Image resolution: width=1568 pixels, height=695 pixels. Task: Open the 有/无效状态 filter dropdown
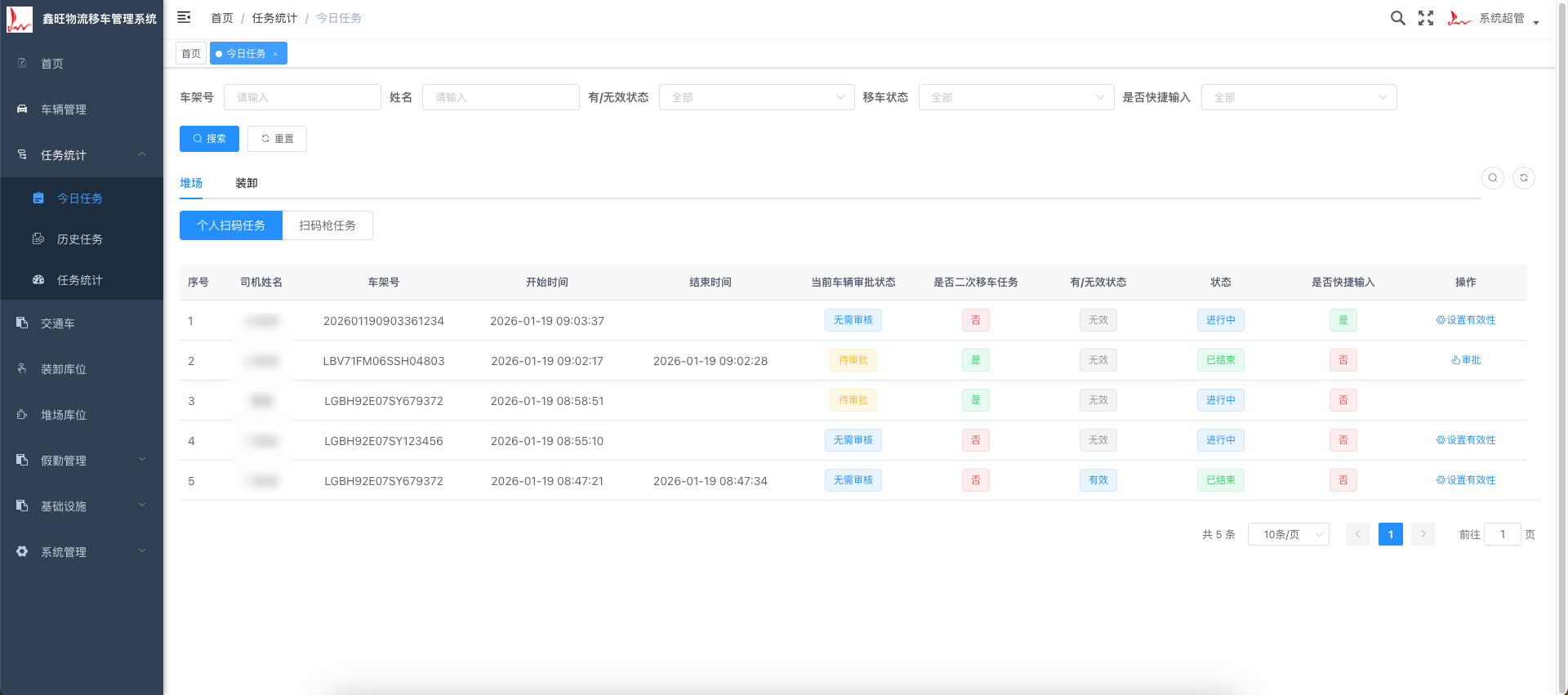click(x=756, y=97)
